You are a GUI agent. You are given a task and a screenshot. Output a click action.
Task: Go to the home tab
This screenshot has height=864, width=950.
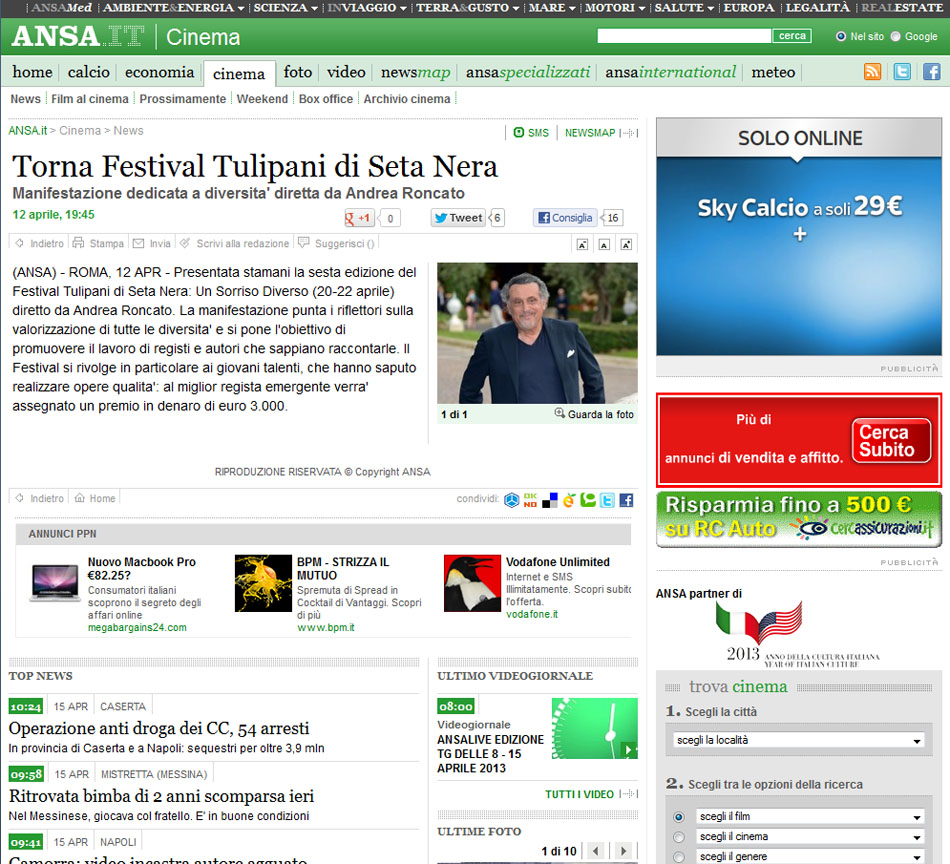32,72
